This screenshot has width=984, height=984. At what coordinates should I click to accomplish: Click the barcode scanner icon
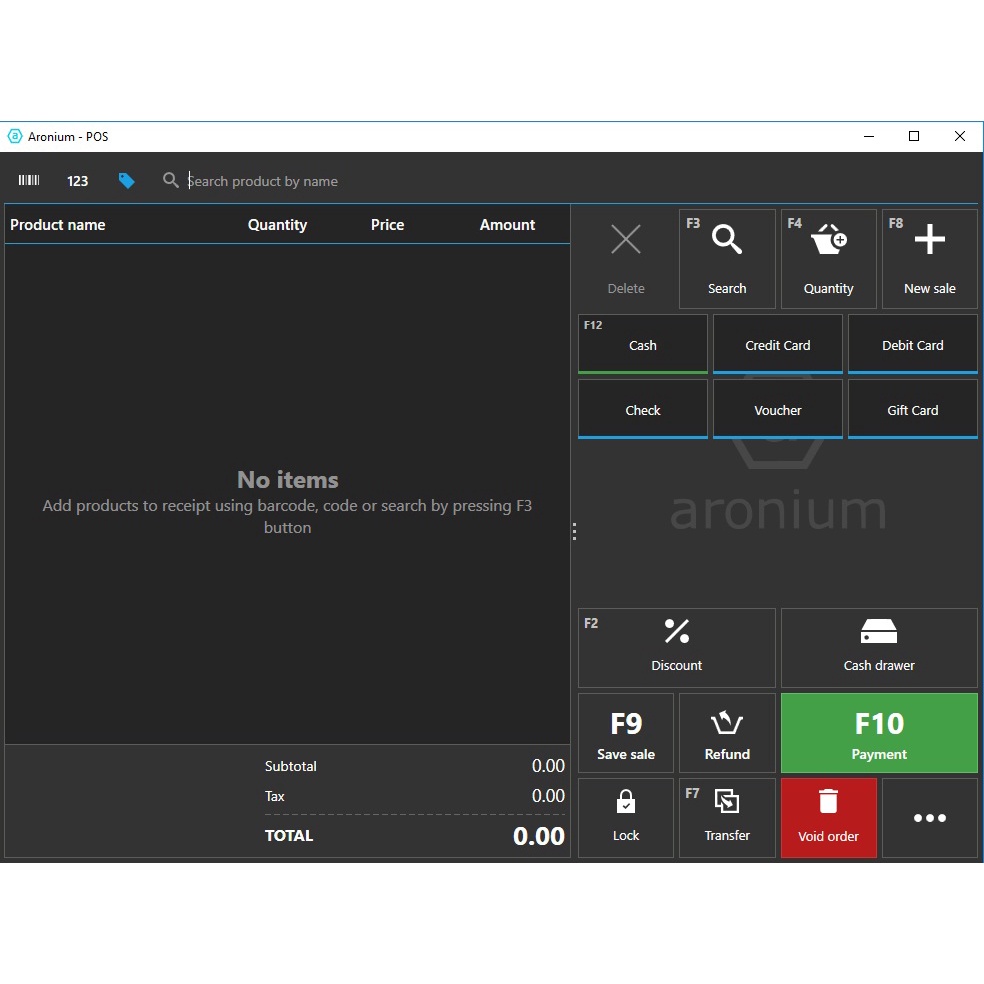(x=28, y=179)
